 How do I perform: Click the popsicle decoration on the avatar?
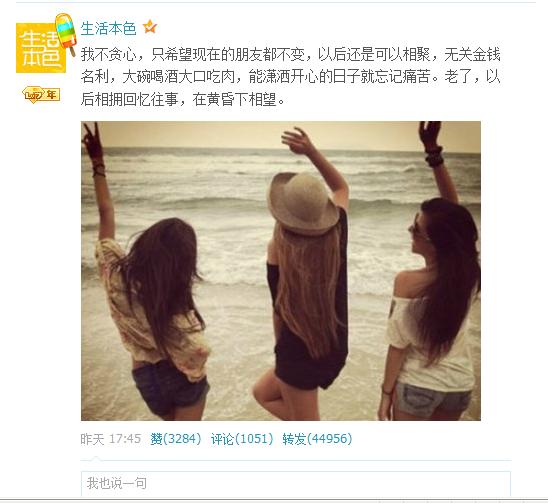[66, 33]
